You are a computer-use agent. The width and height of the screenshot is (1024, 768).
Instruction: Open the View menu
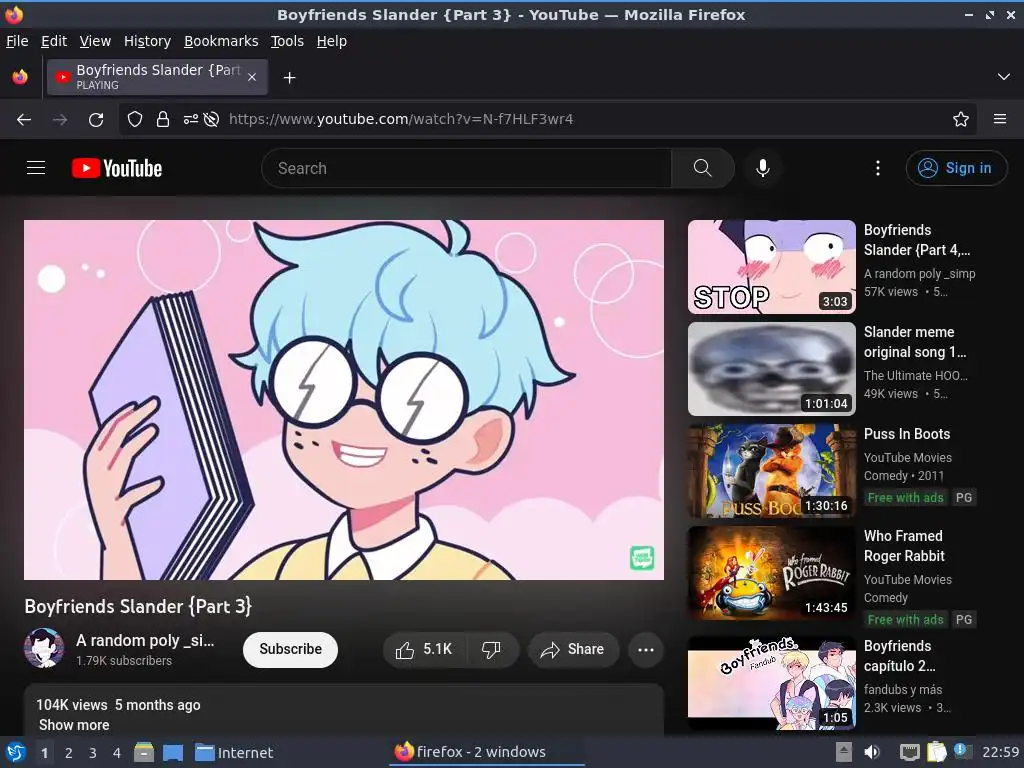(x=95, y=41)
